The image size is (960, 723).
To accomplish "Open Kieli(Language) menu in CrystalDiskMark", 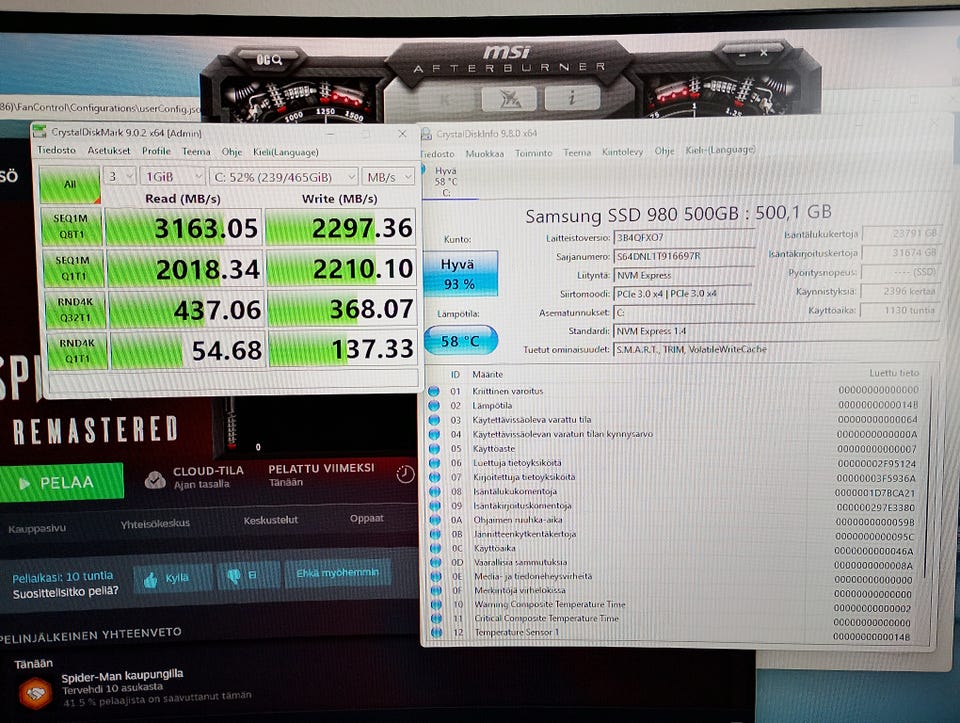I will [x=285, y=152].
